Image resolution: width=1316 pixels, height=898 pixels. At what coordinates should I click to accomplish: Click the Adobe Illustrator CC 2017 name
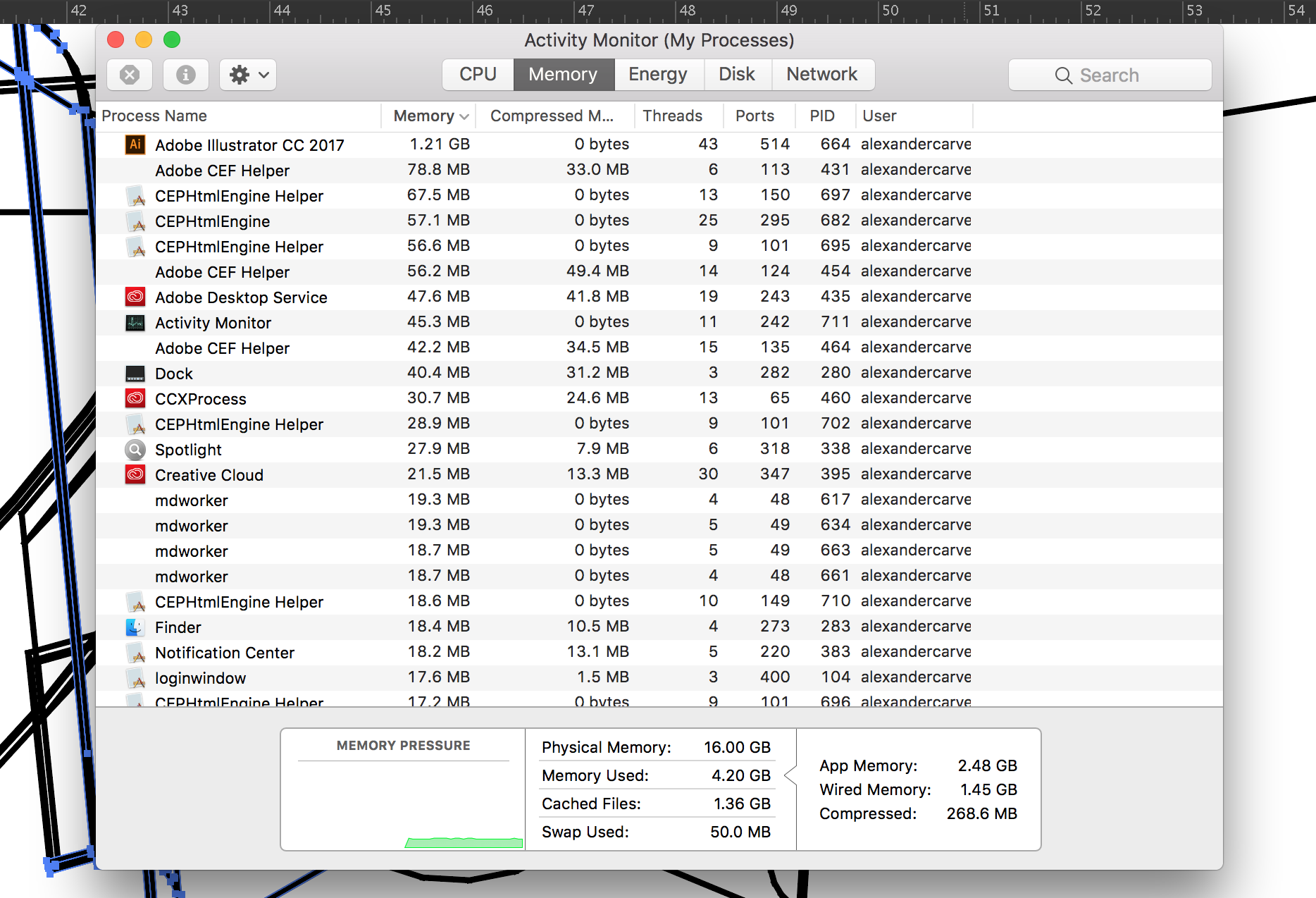[x=249, y=145]
